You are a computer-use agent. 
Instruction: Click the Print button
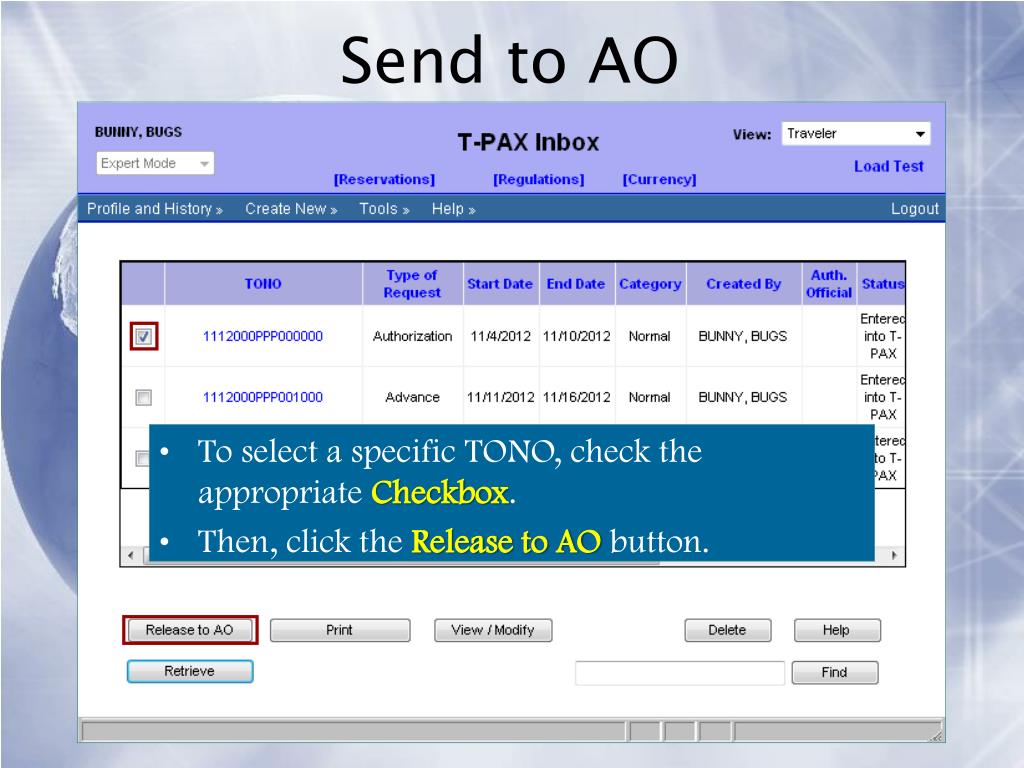tap(340, 630)
